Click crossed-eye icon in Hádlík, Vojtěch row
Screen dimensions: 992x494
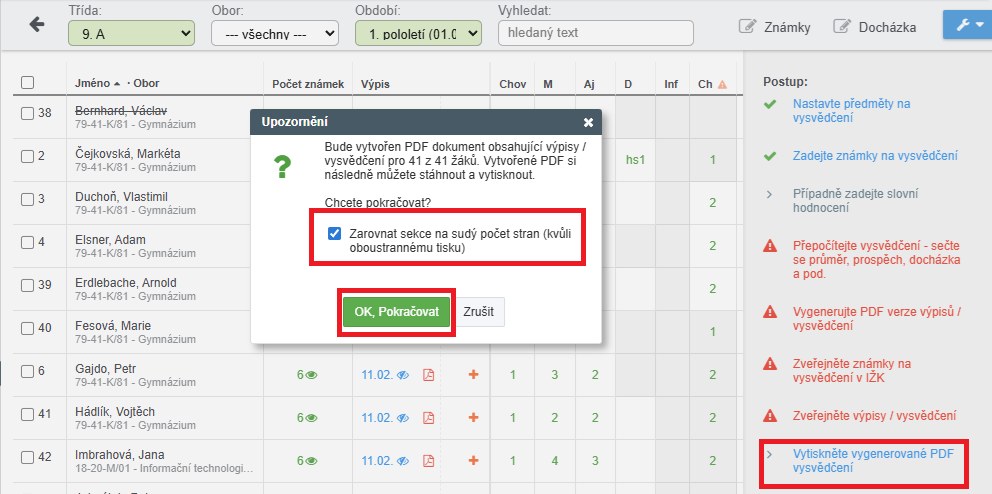pos(404,418)
